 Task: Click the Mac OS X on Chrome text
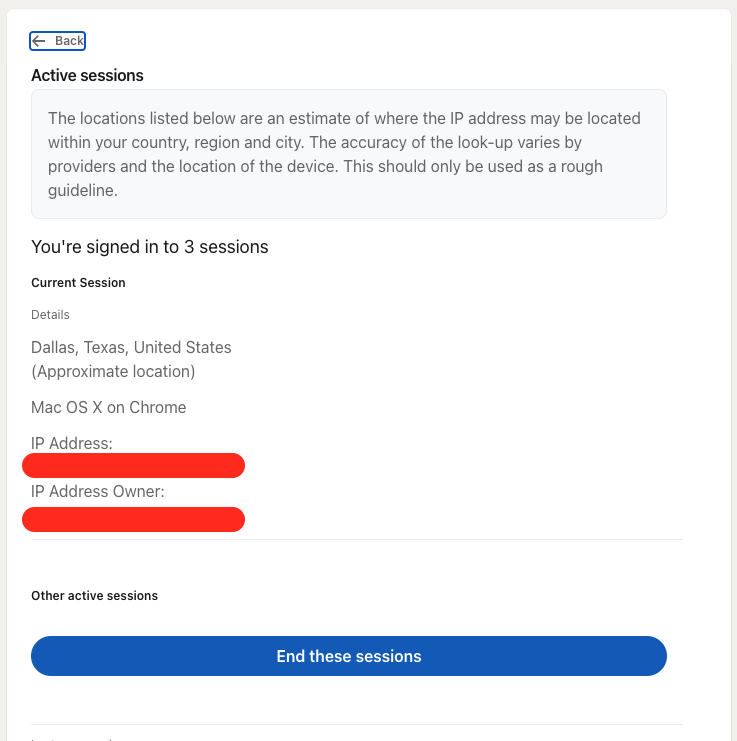(x=108, y=407)
